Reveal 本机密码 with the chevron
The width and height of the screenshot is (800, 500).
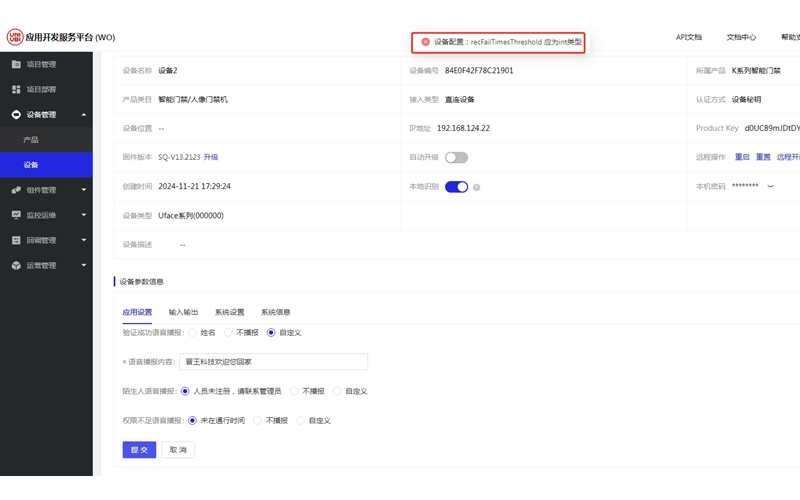pyautogui.click(x=770, y=186)
